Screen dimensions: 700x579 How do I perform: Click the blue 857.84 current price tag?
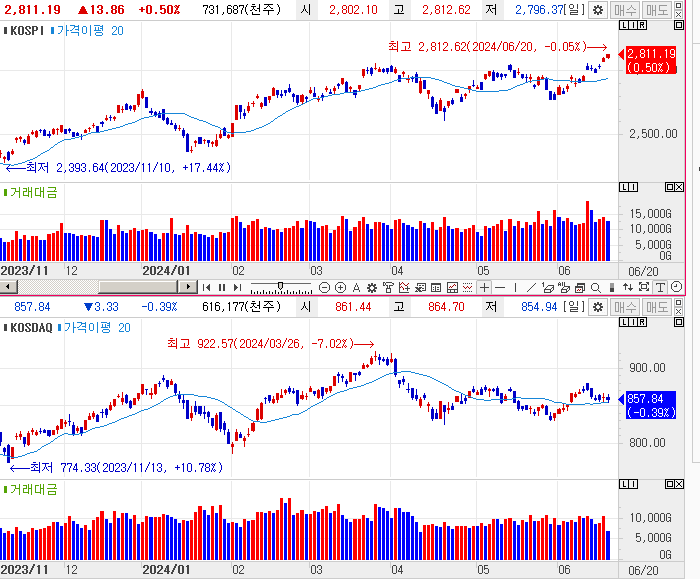click(x=650, y=405)
